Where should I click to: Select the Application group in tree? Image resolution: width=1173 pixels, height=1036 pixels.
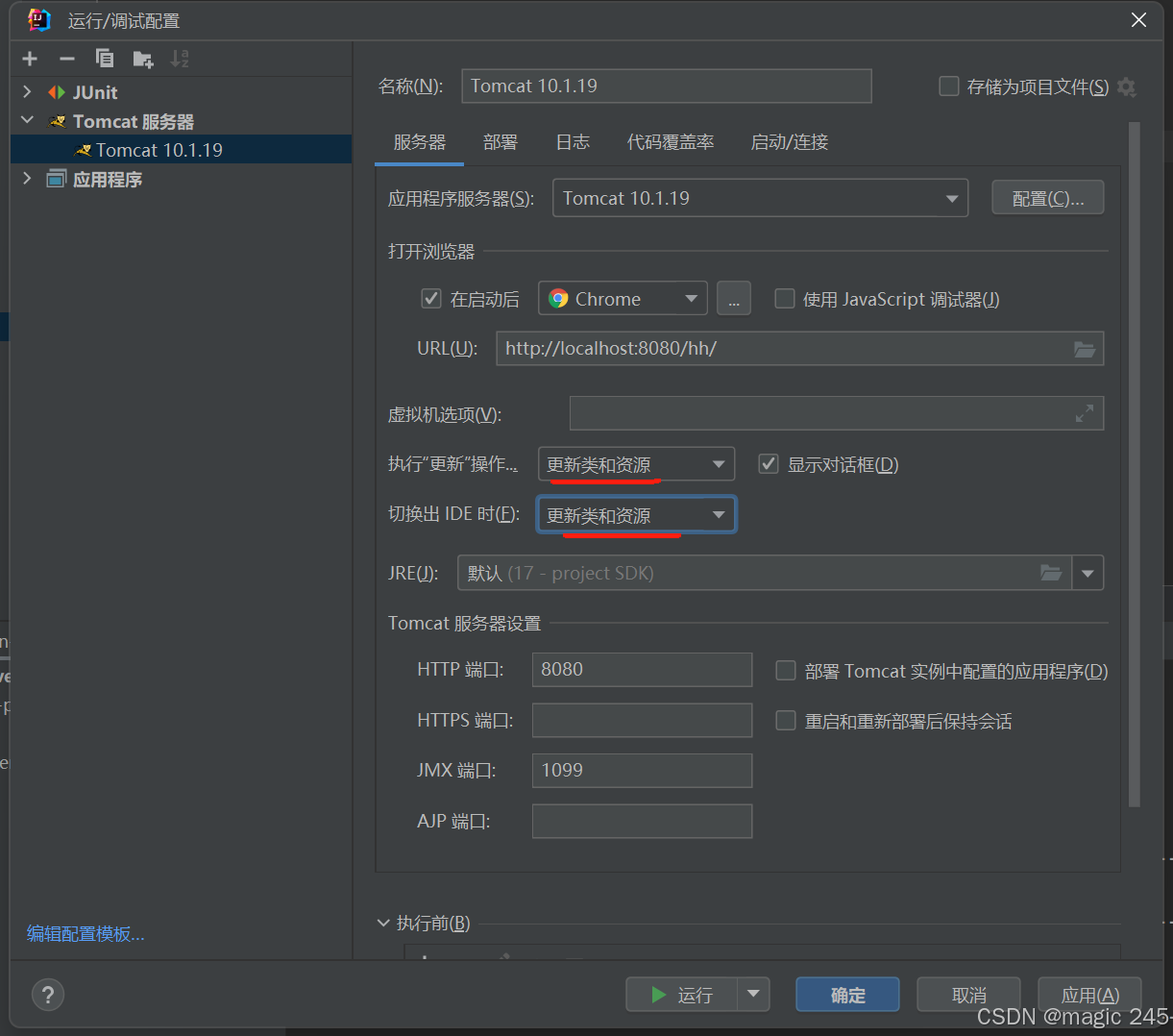coord(108,179)
